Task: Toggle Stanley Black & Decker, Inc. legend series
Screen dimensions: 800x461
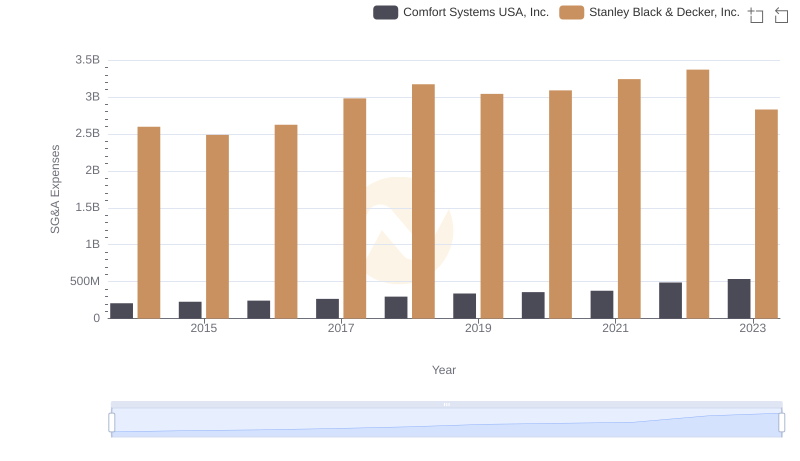Action: click(649, 12)
